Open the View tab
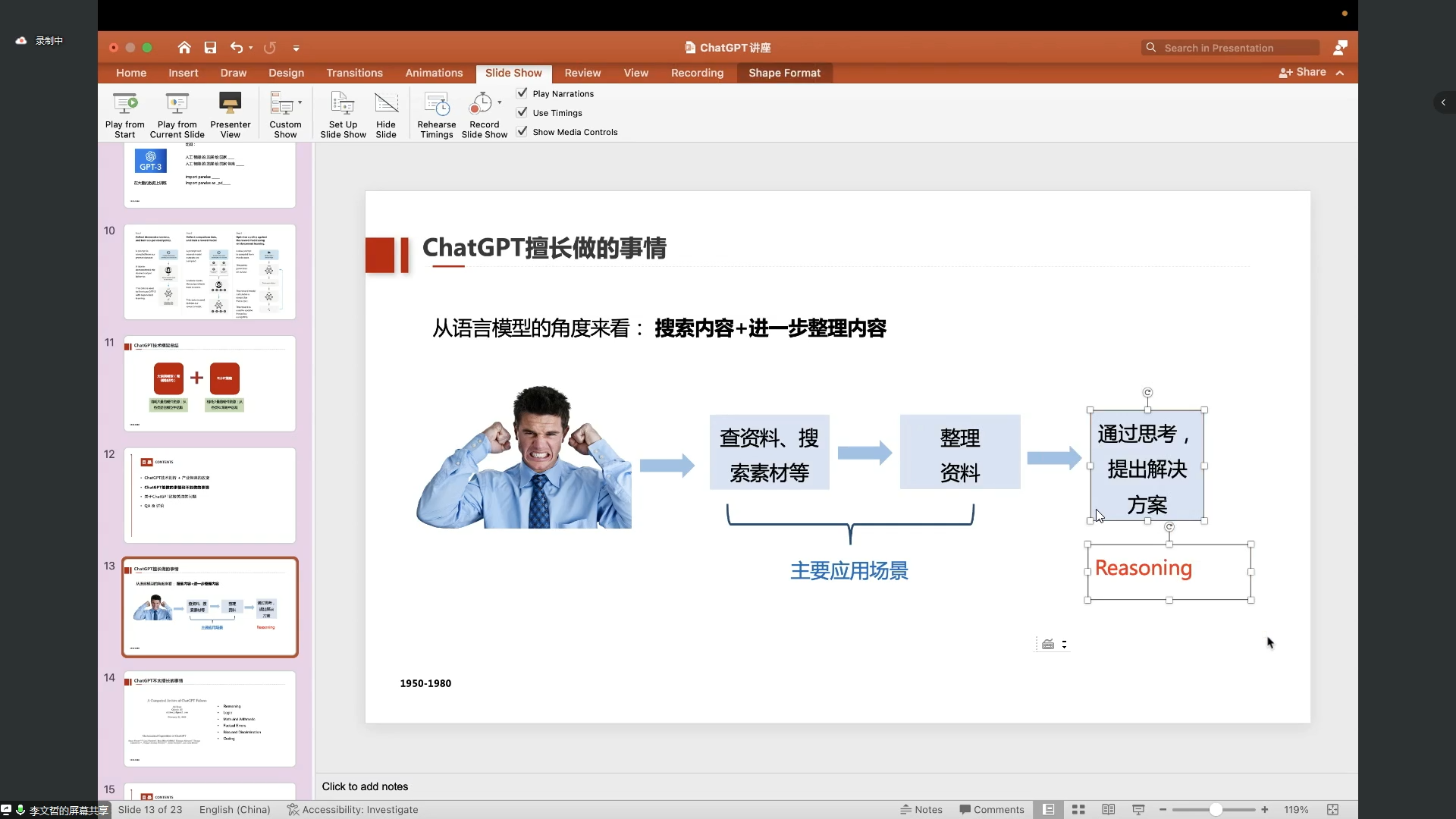Viewport: 1456px width, 819px height. click(635, 73)
